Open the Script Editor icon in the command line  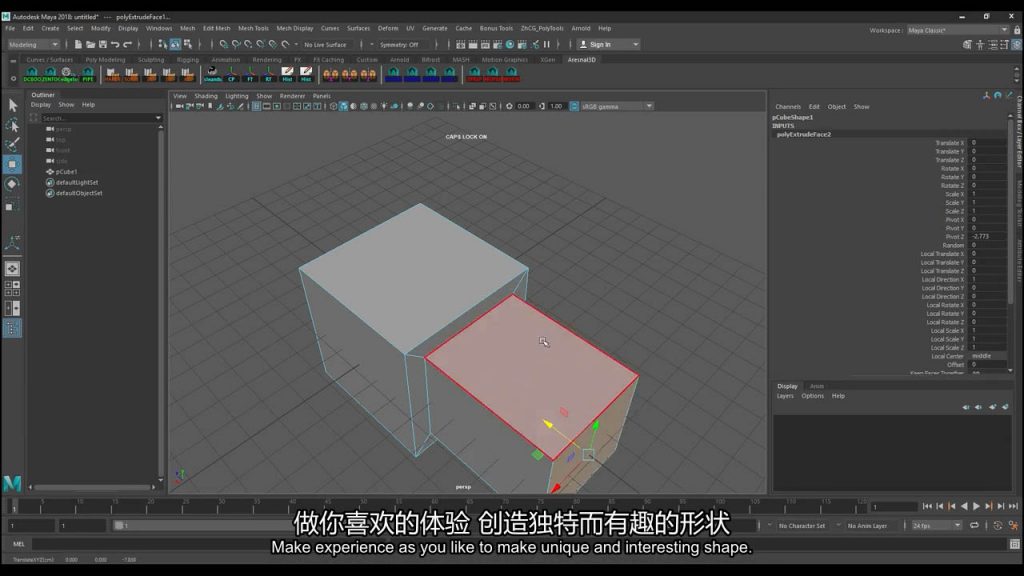pyautogui.click(x=1014, y=544)
